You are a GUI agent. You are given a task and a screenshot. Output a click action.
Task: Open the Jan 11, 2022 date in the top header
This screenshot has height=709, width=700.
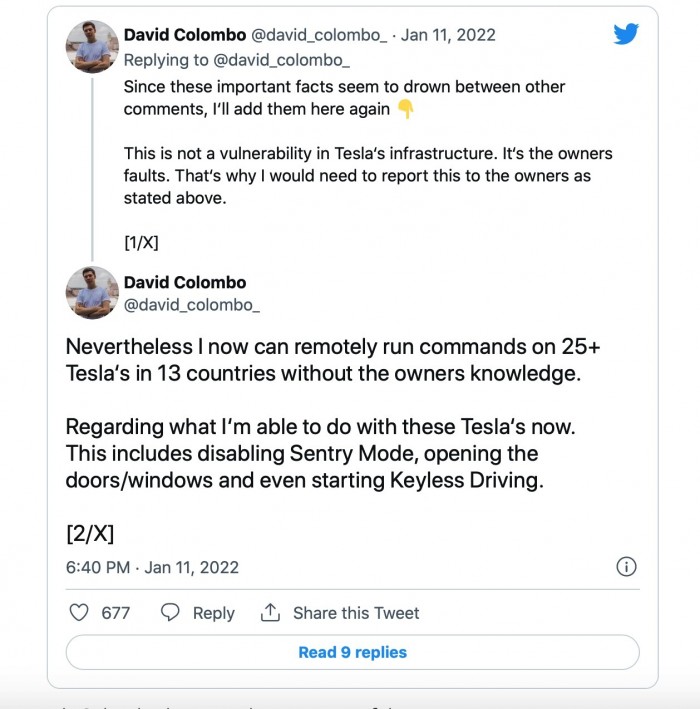[448, 35]
